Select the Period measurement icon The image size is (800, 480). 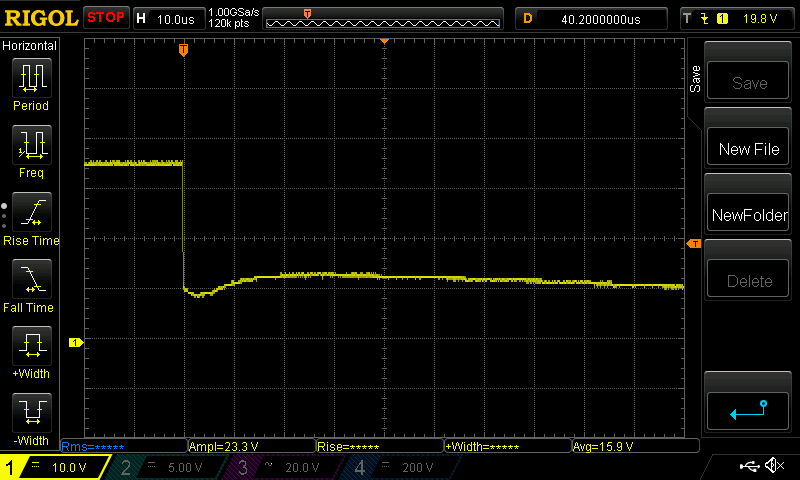pyautogui.click(x=31, y=78)
